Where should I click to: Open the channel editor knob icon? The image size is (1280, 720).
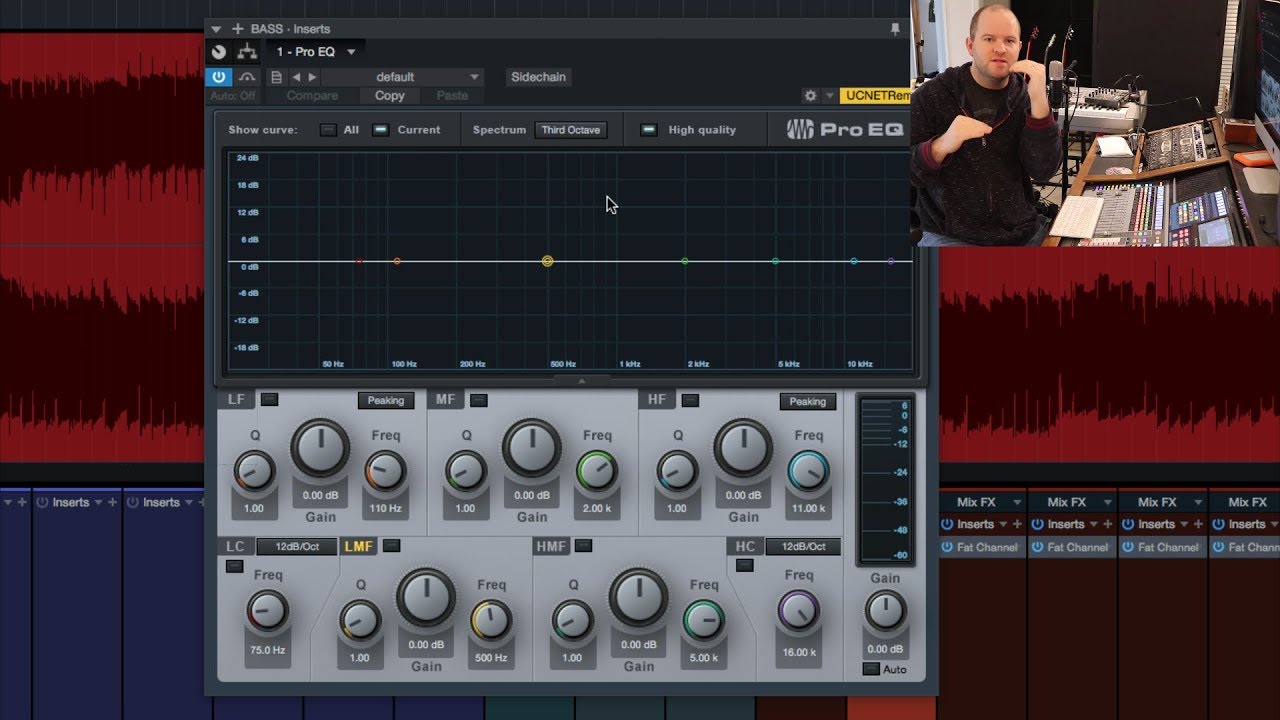point(220,52)
